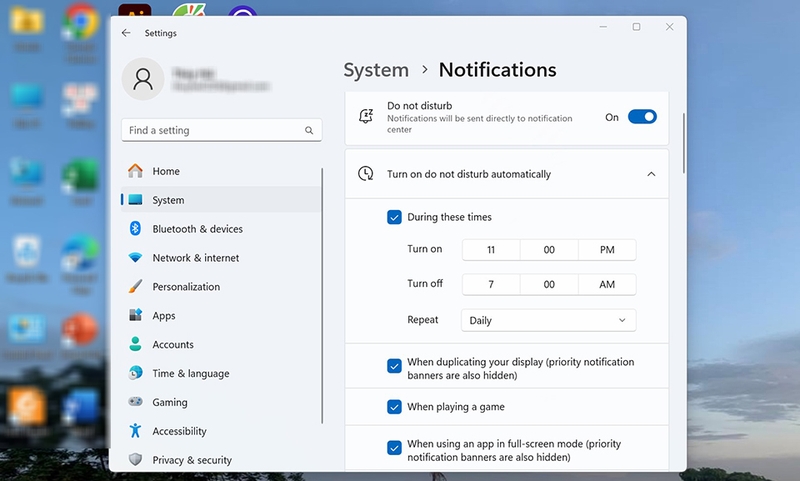Open Network & internet settings

(x=220, y=258)
